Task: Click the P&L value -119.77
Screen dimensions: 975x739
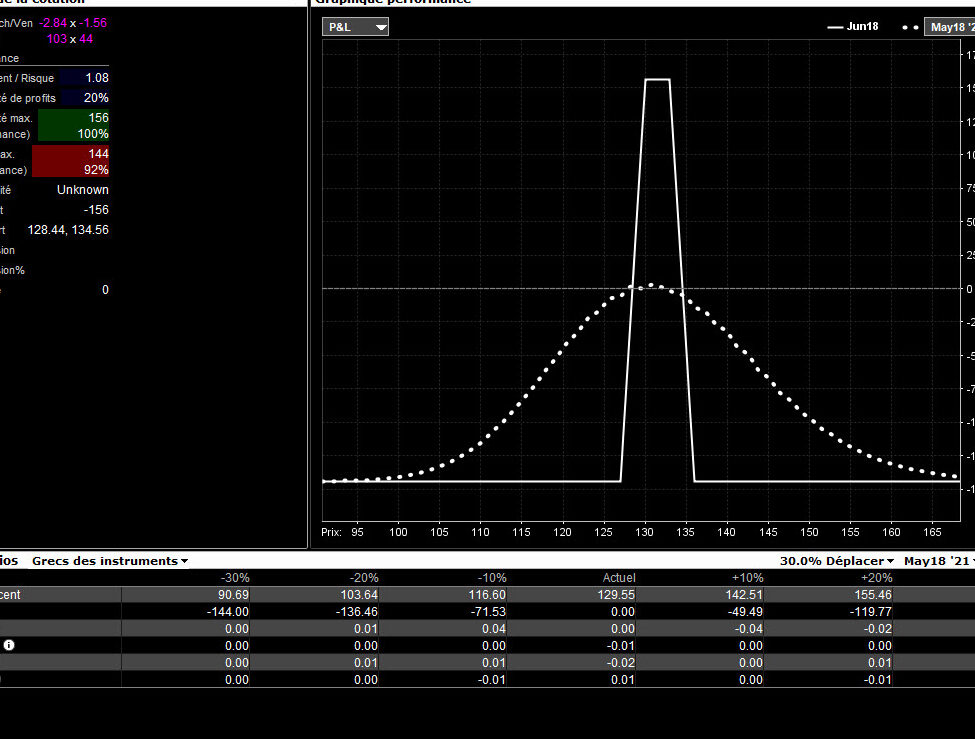Action: (870, 611)
